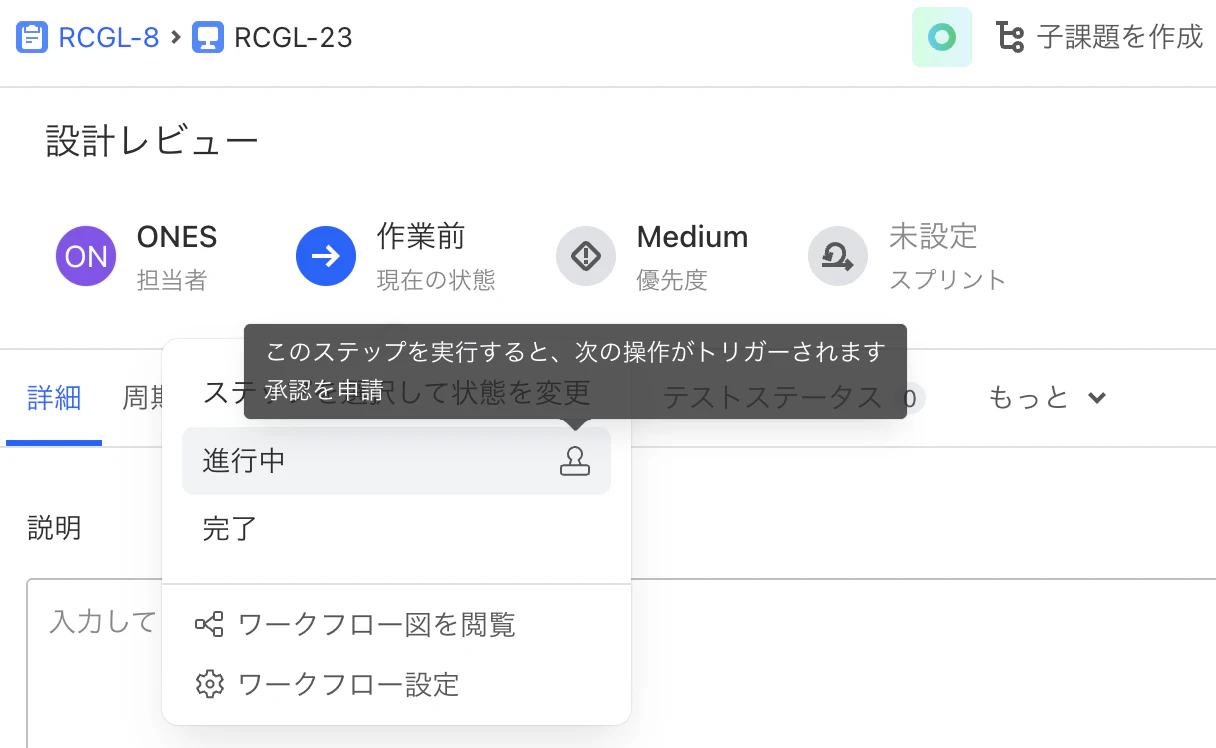Click the blue arrow status icon
This screenshot has height=748, width=1216.
coord(326,256)
